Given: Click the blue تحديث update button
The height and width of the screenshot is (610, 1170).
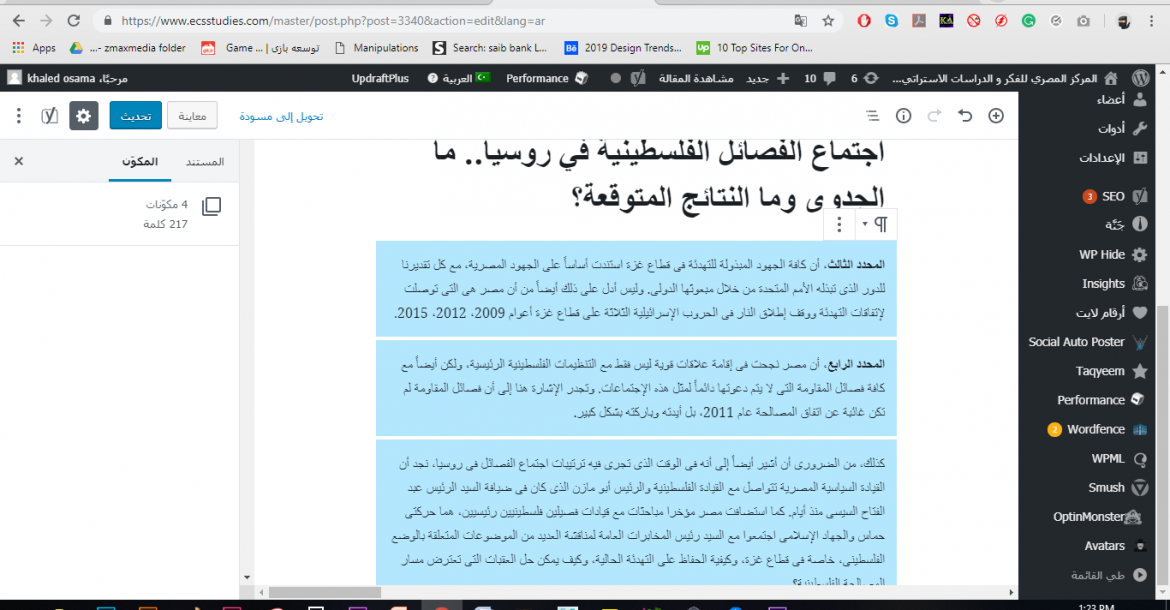Looking at the screenshot, I should (135, 116).
